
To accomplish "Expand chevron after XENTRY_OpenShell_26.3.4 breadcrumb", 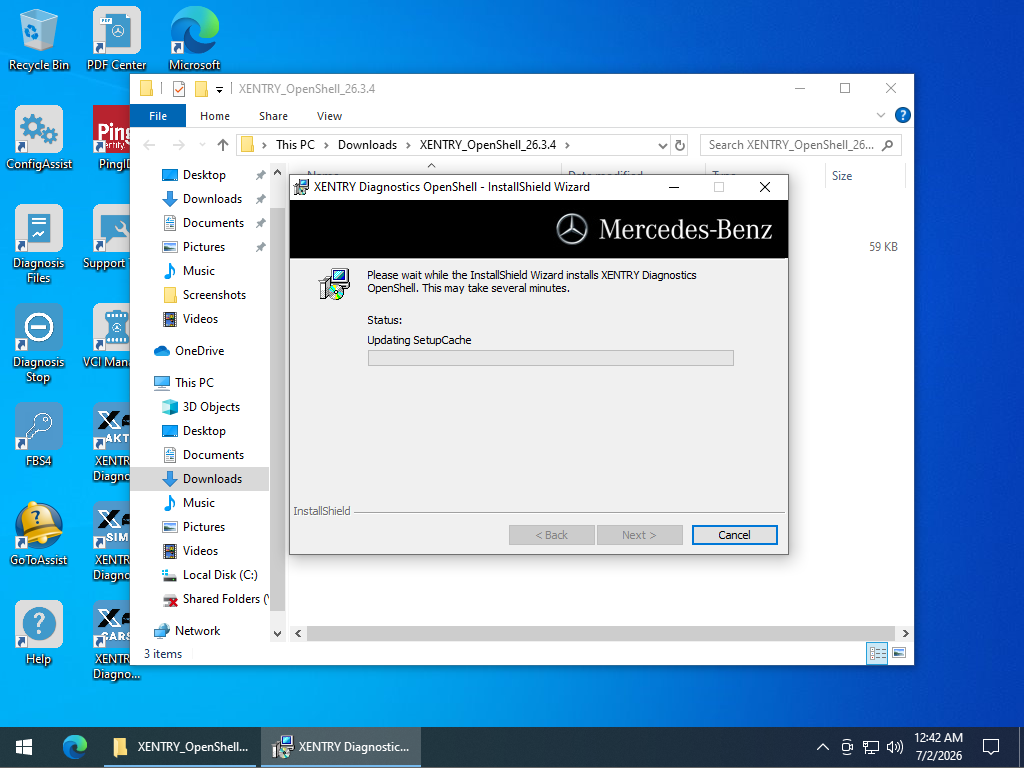I will click(x=567, y=145).
